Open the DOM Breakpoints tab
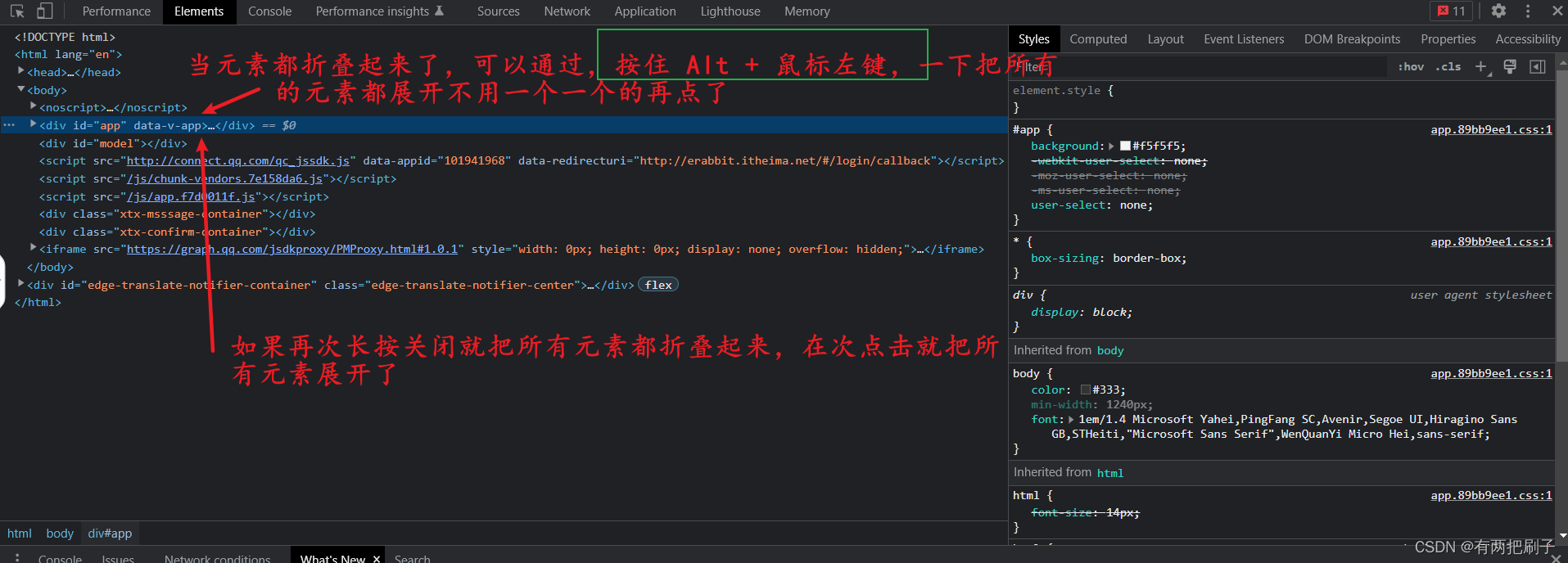The height and width of the screenshot is (563, 1568). (1352, 38)
